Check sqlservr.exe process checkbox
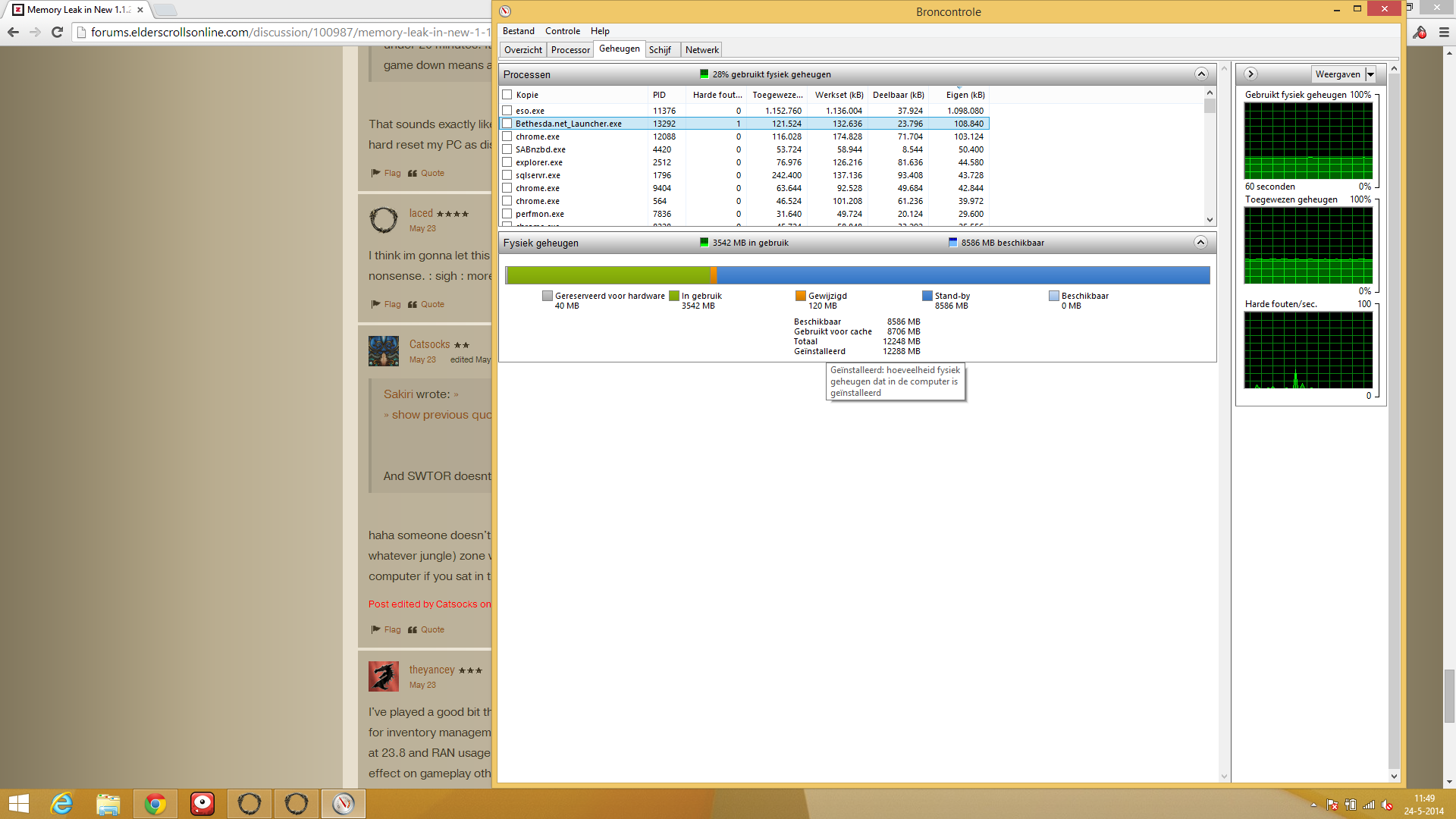 coord(507,175)
